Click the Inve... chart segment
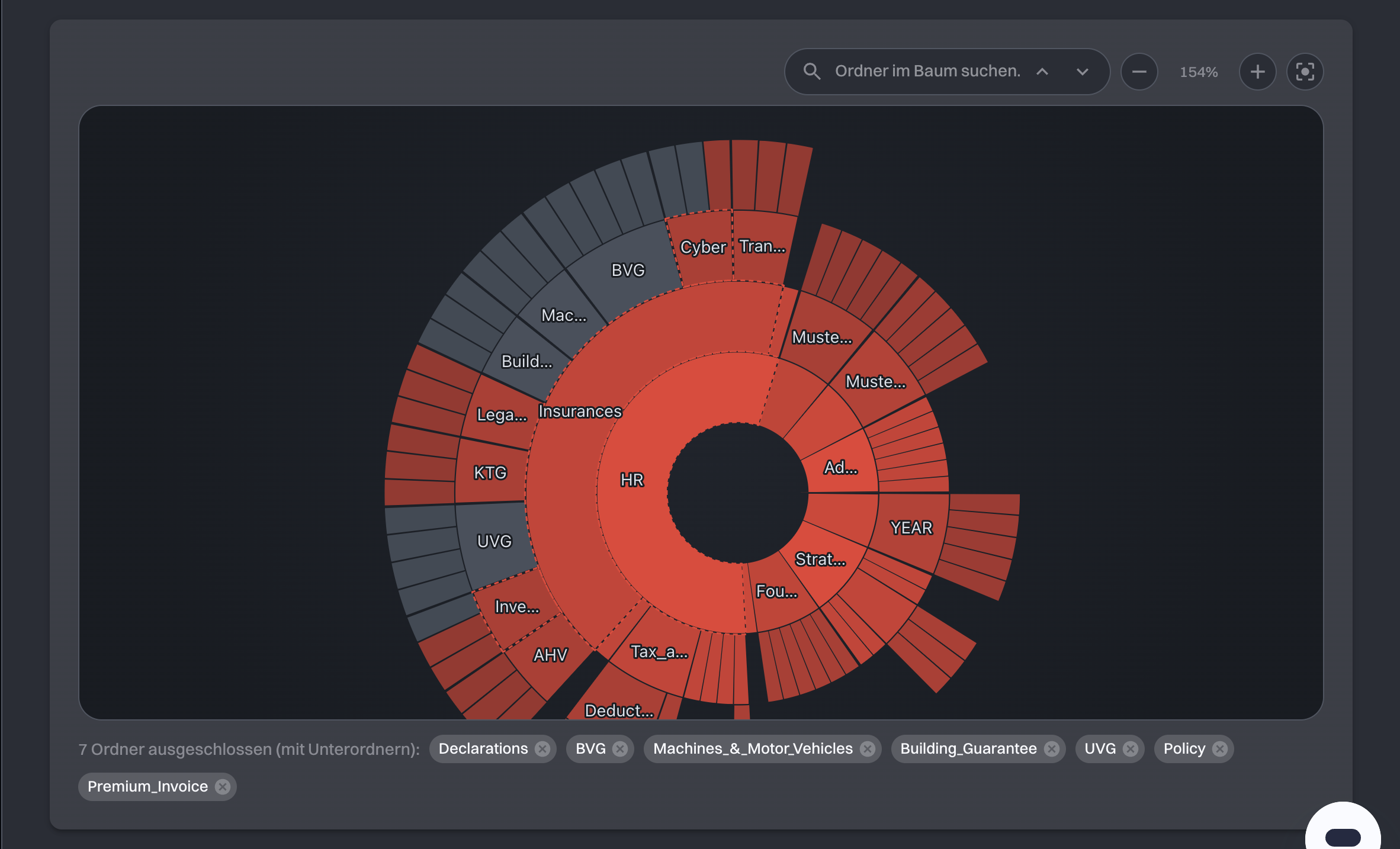This screenshot has height=849, width=1400. (516, 607)
